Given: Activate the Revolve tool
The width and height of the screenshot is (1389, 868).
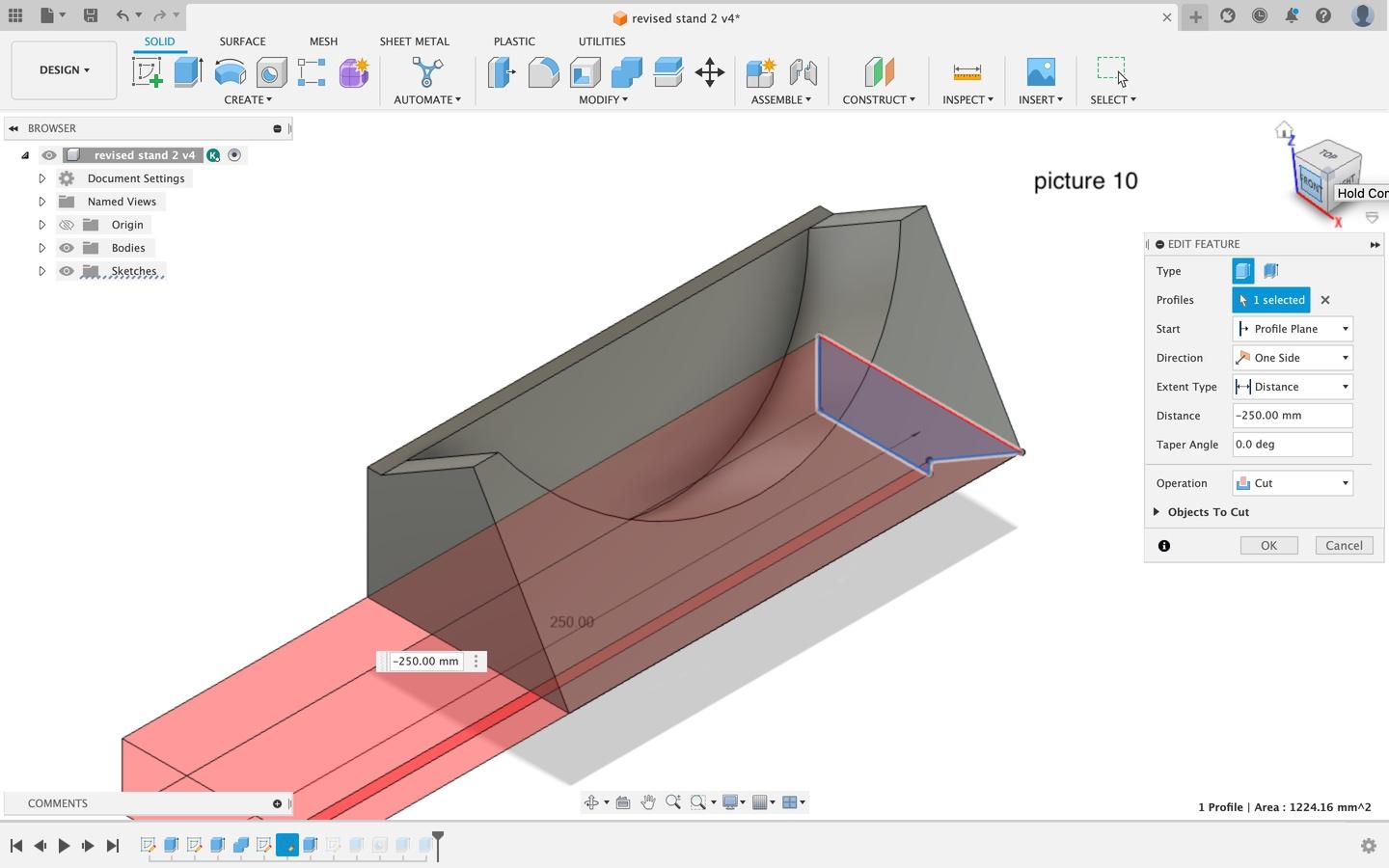Looking at the screenshot, I should click(230, 72).
